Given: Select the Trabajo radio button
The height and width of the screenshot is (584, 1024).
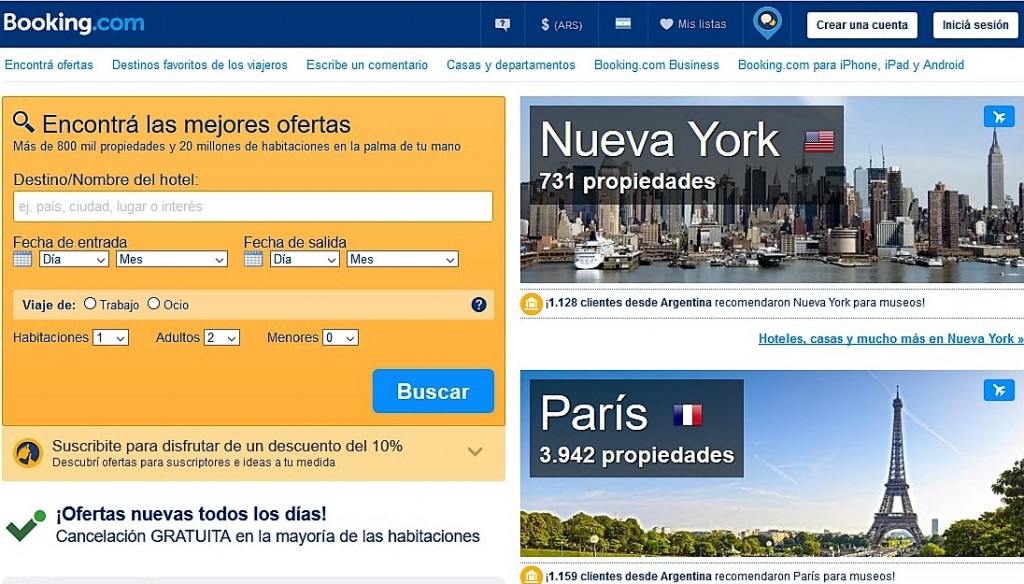Looking at the screenshot, I should tap(90, 304).
